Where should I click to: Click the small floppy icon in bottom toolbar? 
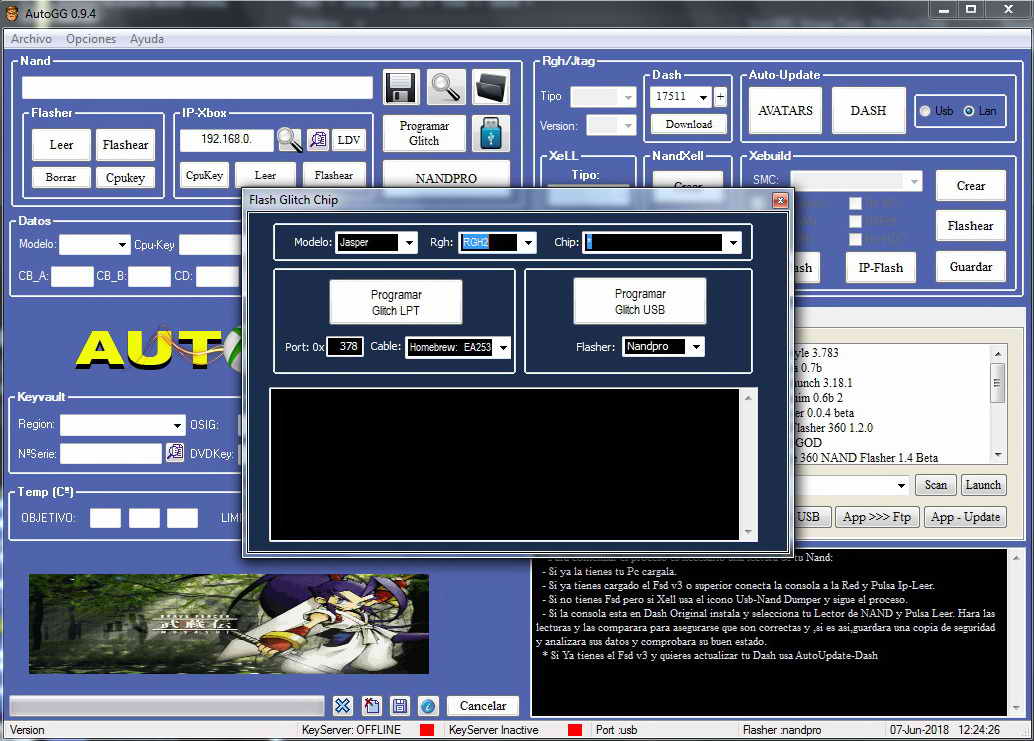(x=399, y=705)
